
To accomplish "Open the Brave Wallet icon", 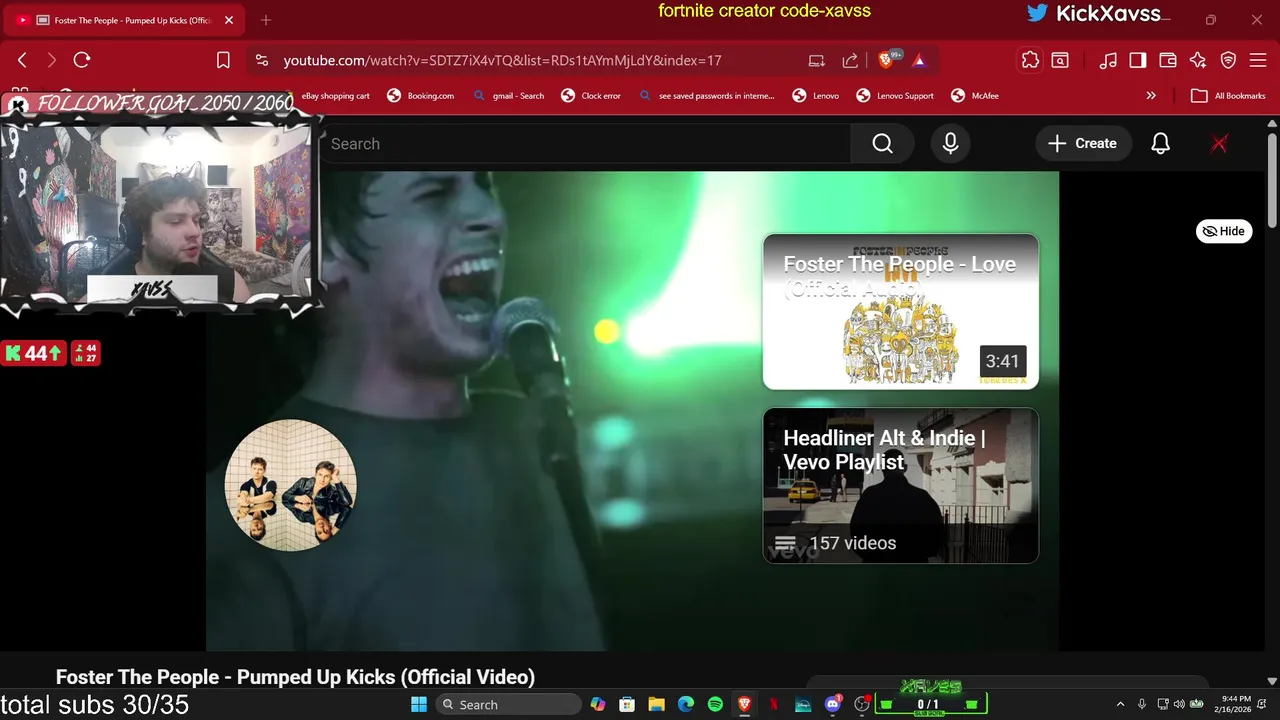I will (x=1167, y=60).
